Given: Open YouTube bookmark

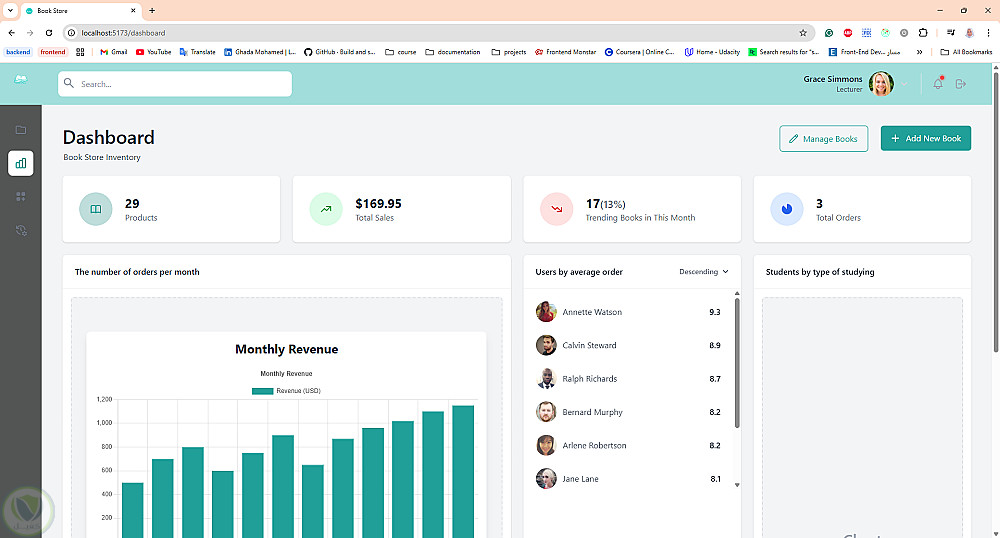Looking at the screenshot, I should [153, 52].
